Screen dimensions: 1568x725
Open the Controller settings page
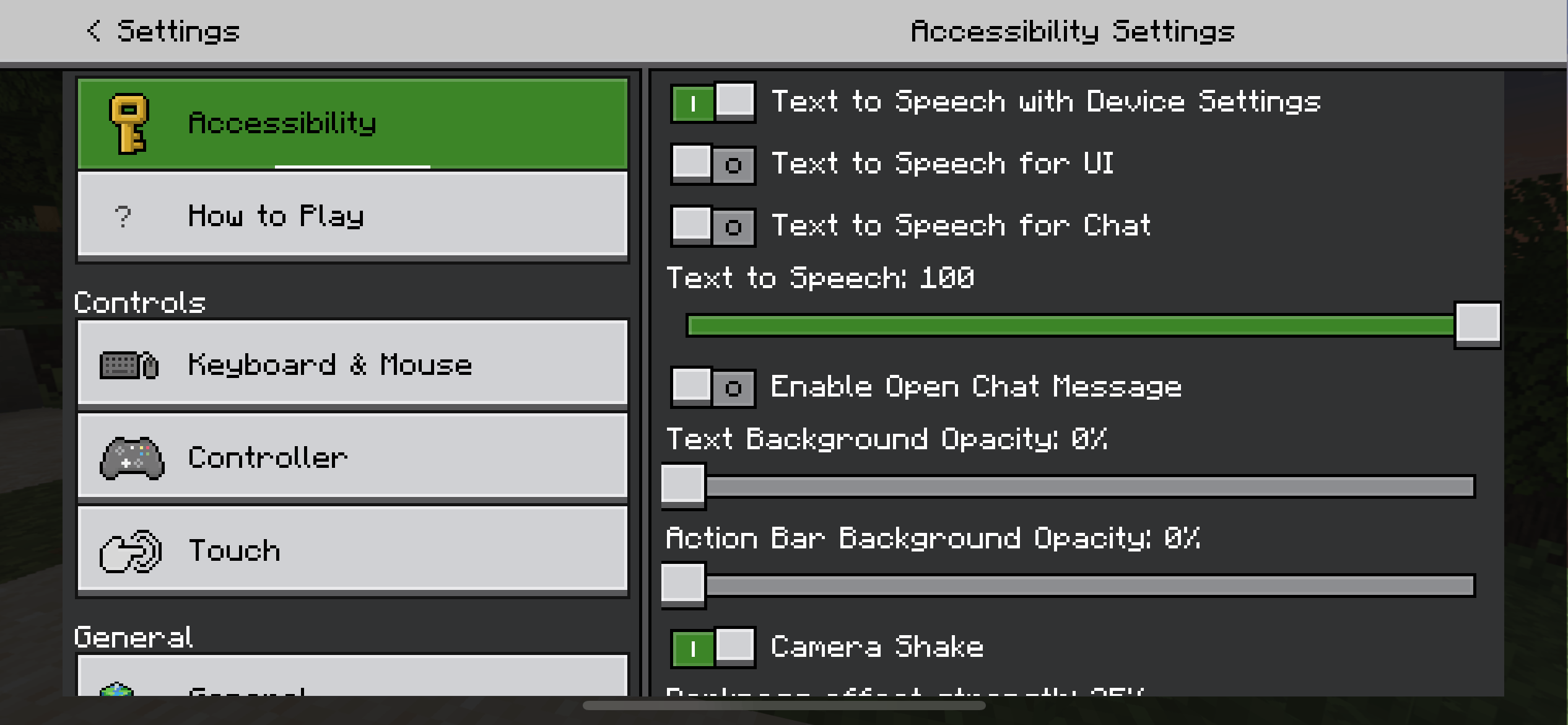(x=351, y=457)
